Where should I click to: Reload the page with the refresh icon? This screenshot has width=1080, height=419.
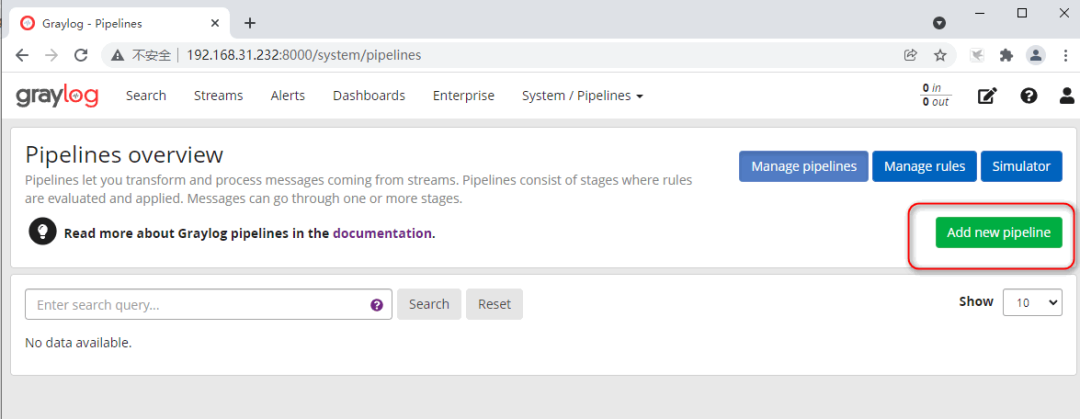pos(81,55)
